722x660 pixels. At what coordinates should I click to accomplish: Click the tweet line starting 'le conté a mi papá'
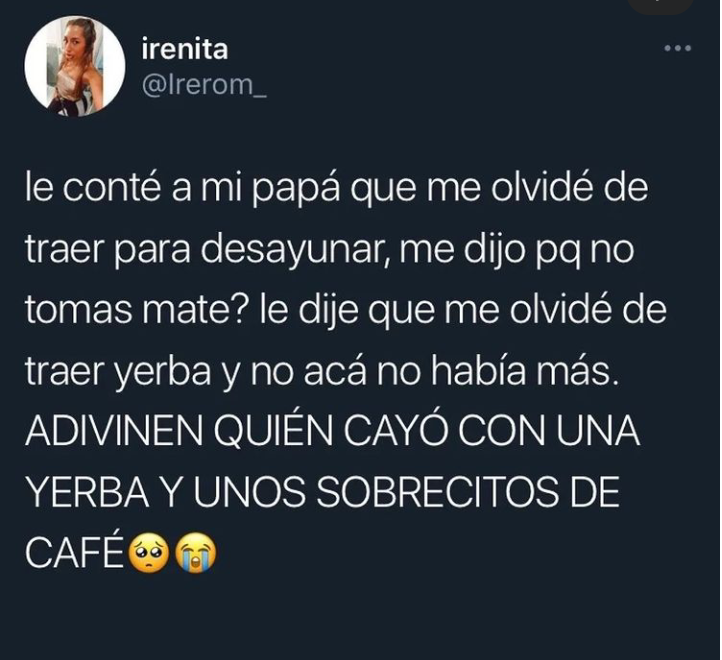point(337,189)
